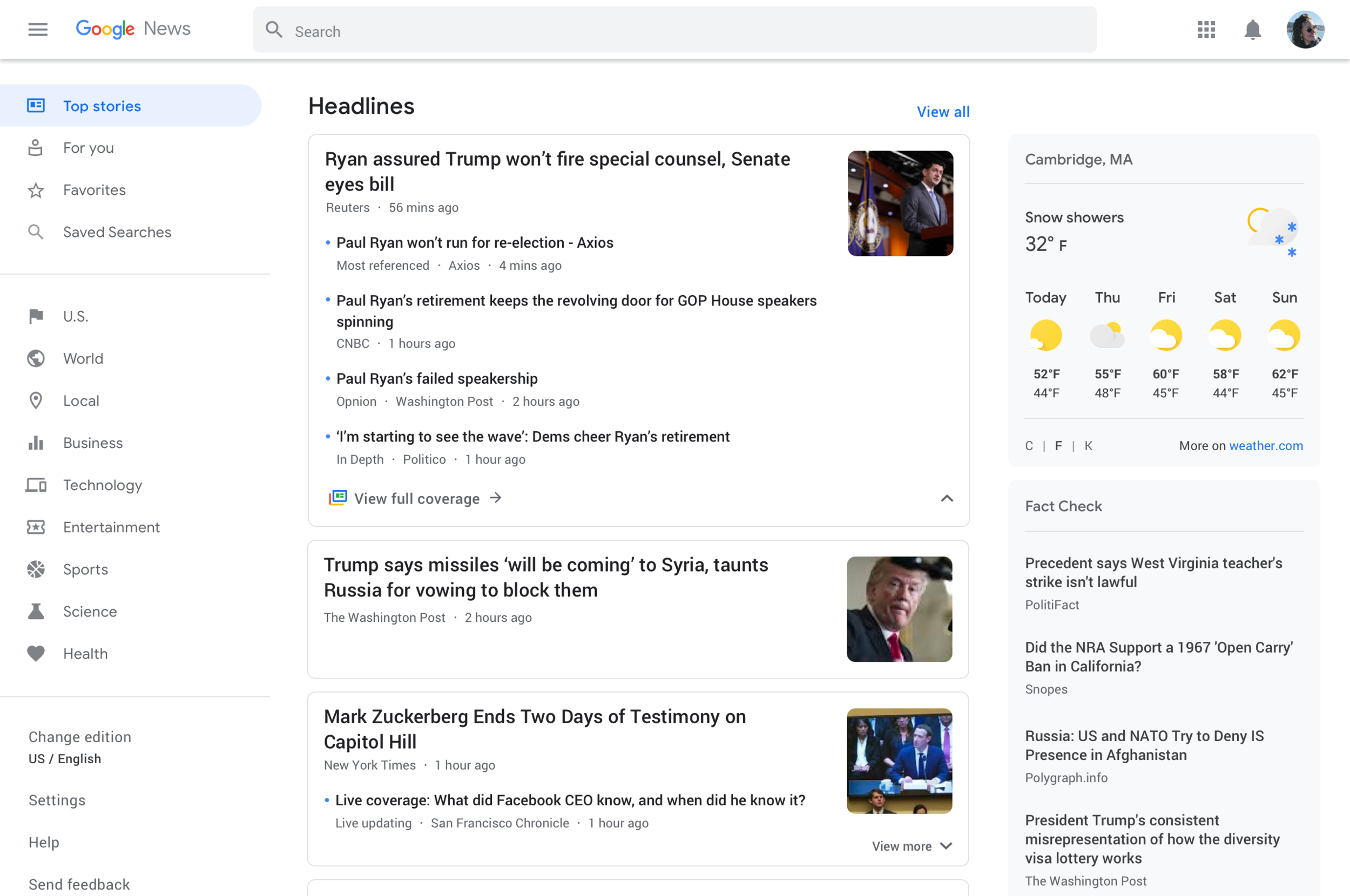Image resolution: width=1350 pixels, height=896 pixels.
Task: Open 'Paul Ryan won't run for re-election - Axios'
Action: (x=475, y=242)
